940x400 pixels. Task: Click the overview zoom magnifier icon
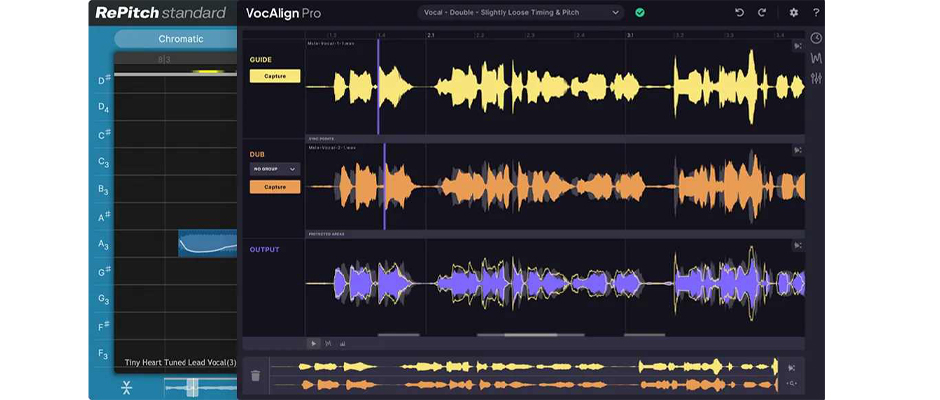(792, 384)
